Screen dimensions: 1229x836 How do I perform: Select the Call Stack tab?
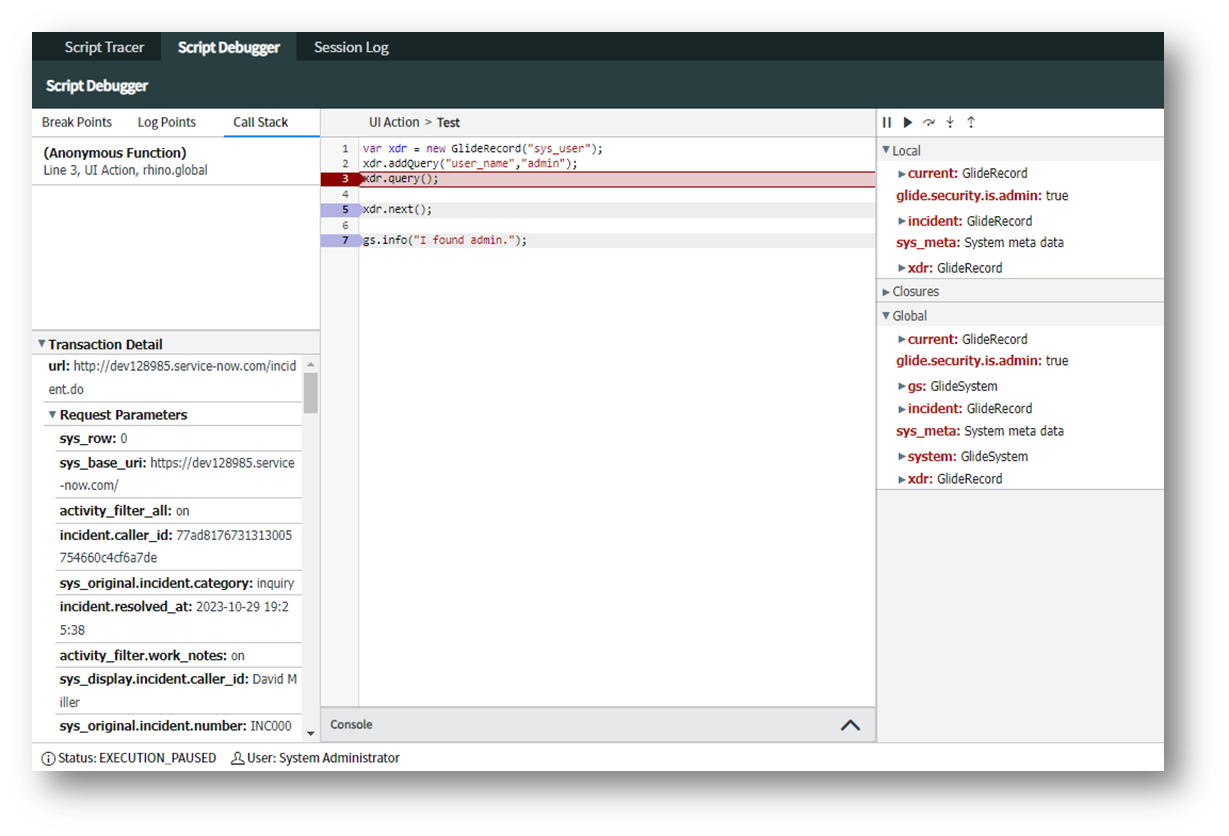[x=259, y=122]
